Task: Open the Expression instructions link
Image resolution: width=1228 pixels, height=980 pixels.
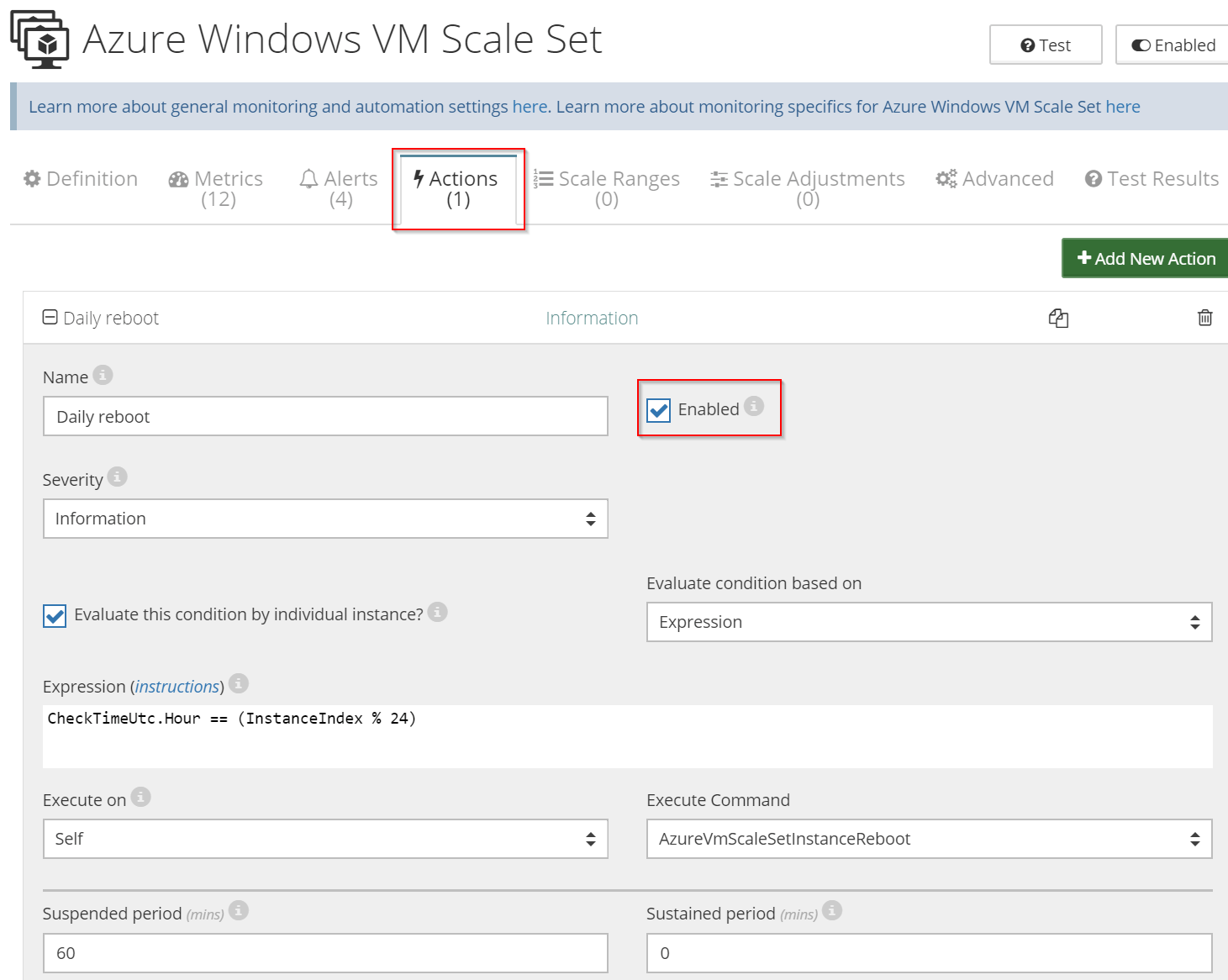Action: tap(177, 687)
